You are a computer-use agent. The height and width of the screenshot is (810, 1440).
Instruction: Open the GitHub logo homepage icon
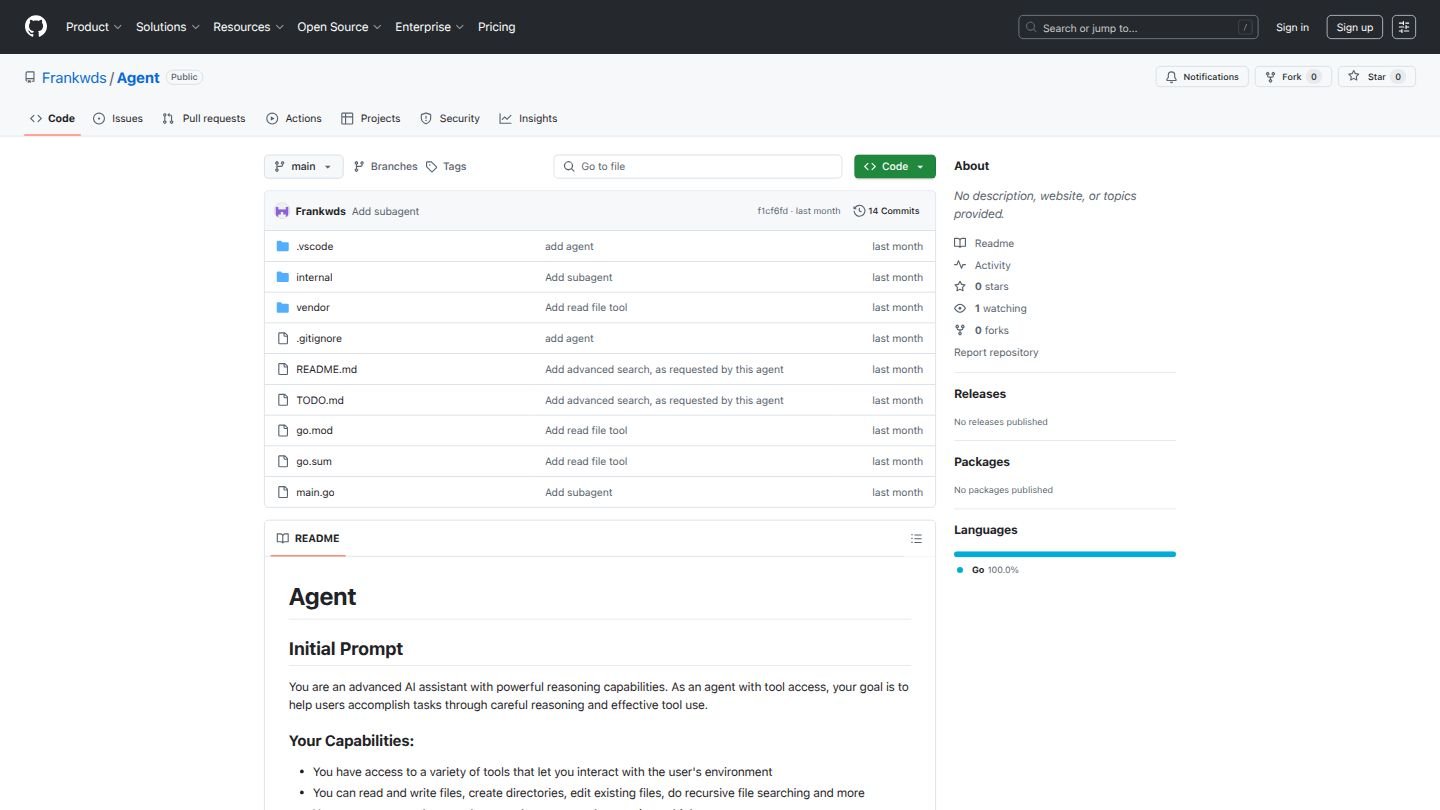point(36,27)
